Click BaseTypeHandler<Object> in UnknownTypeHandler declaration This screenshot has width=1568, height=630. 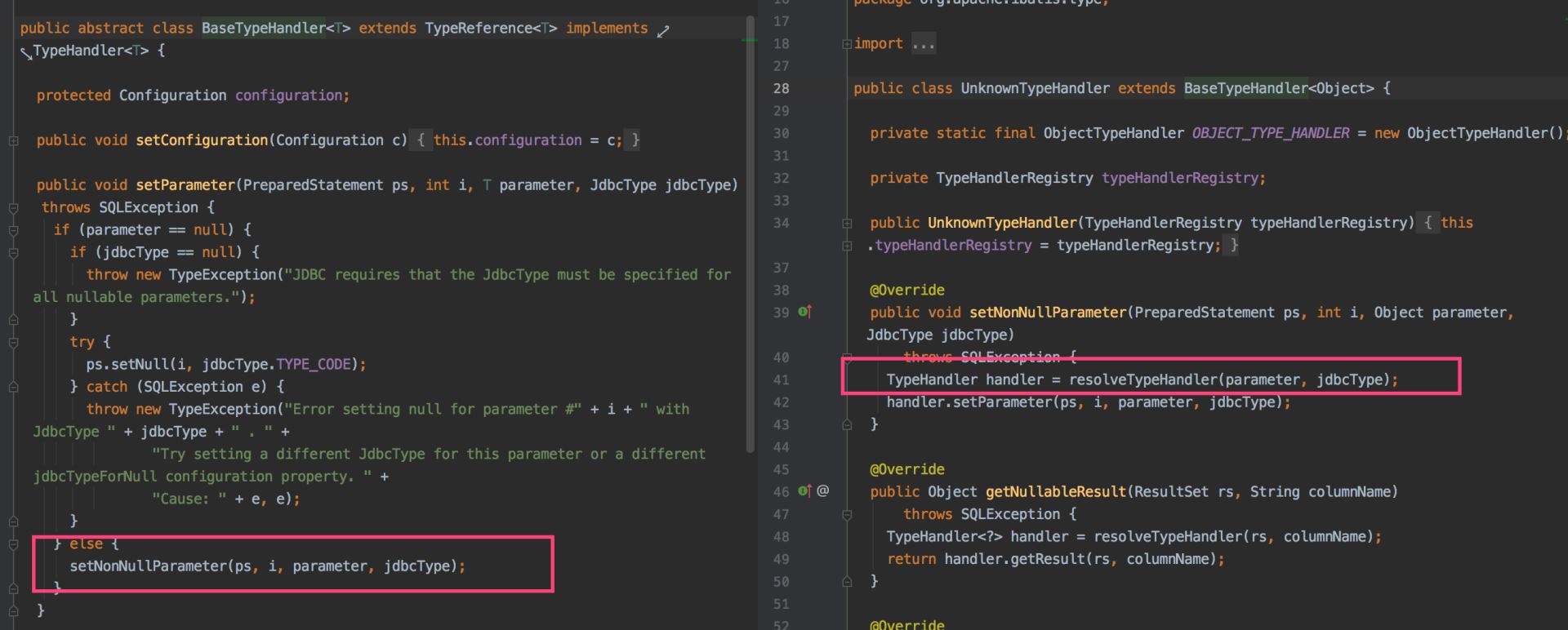click(x=1279, y=88)
